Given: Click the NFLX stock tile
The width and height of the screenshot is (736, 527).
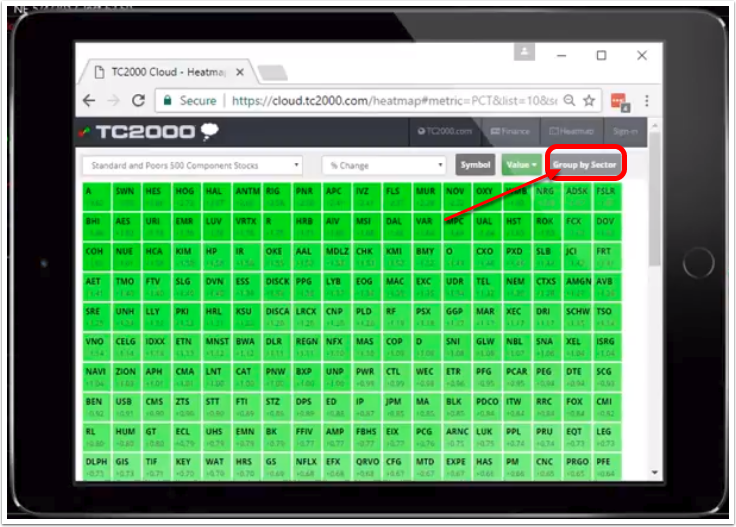Looking at the screenshot, I should (x=307, y=467).
